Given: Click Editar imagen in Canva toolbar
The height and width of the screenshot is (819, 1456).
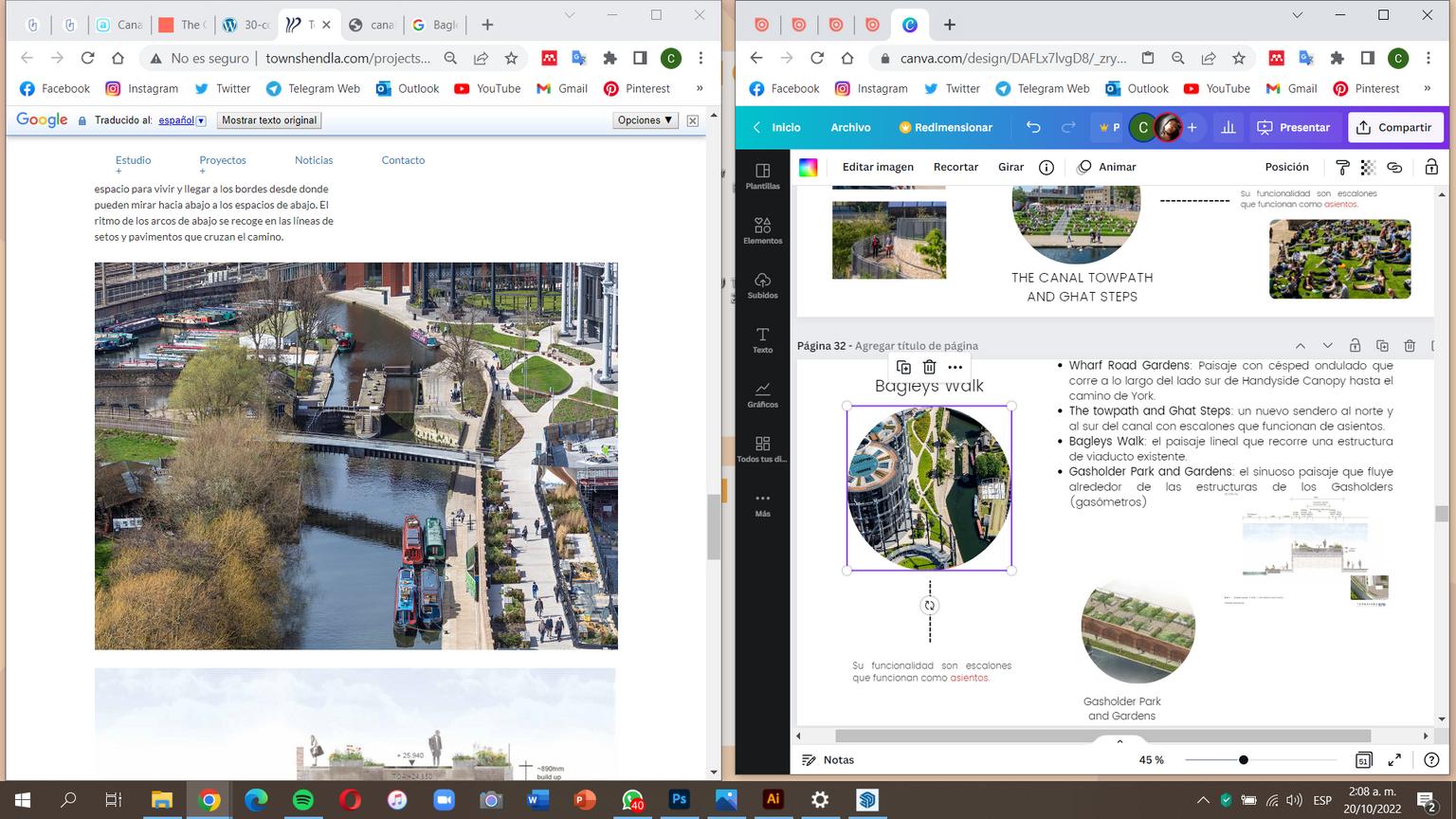Looking at the screenshot, I should coord(878,167).
